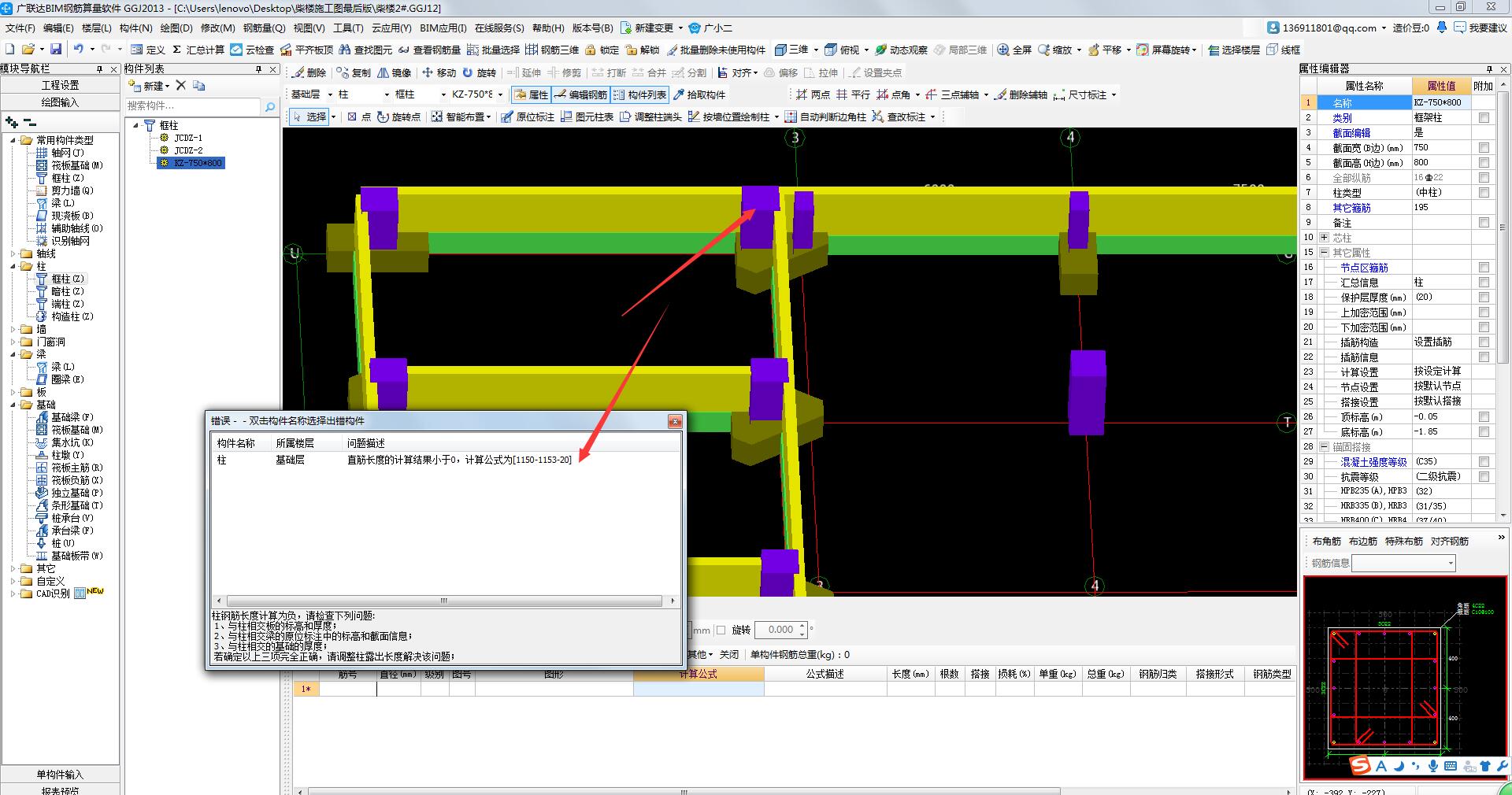Open 查找图元 find element
This screenshot has width=1512, height=795.
pos(365,50)
